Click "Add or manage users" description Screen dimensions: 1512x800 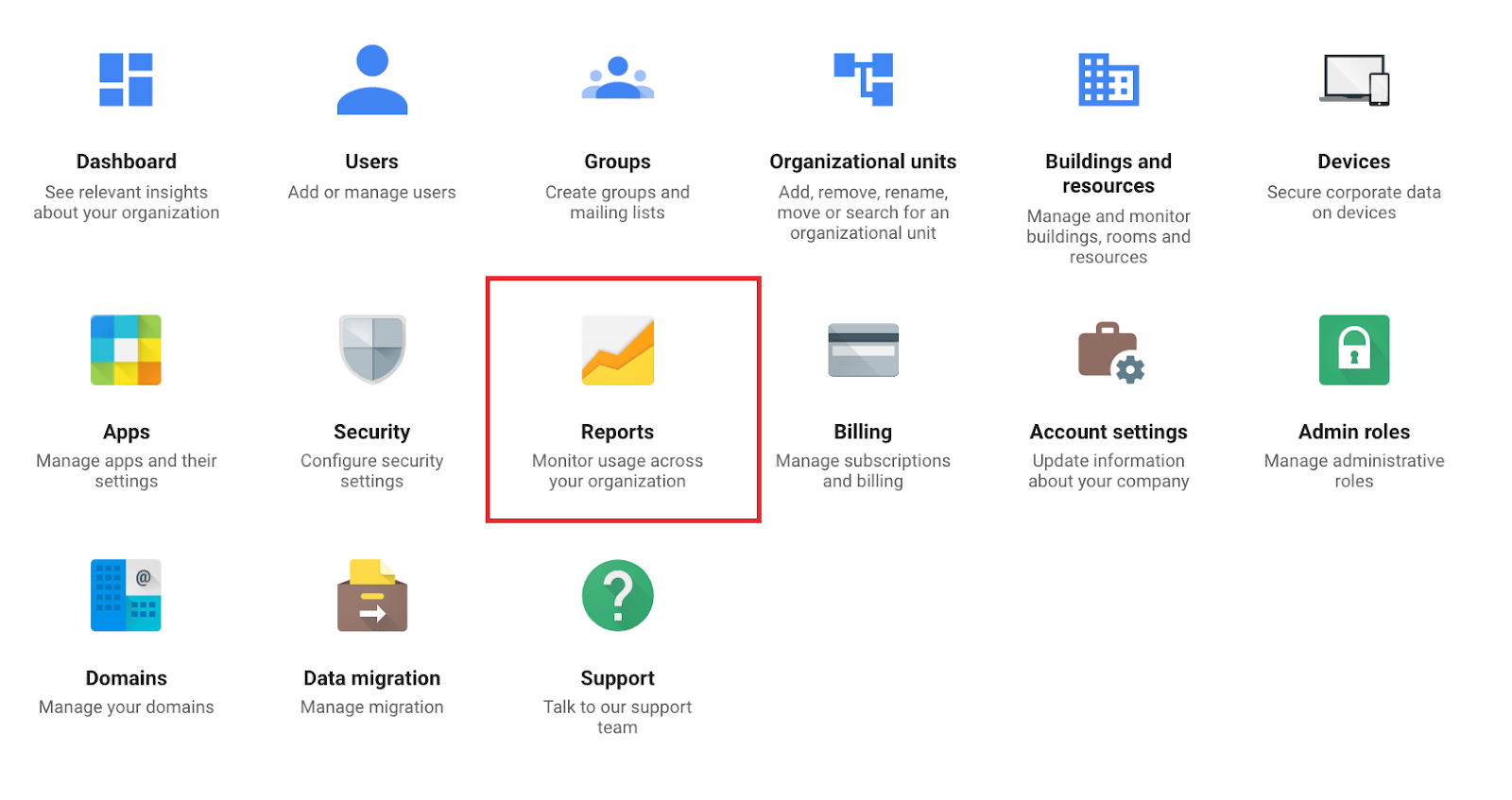(x=372, y=193)
